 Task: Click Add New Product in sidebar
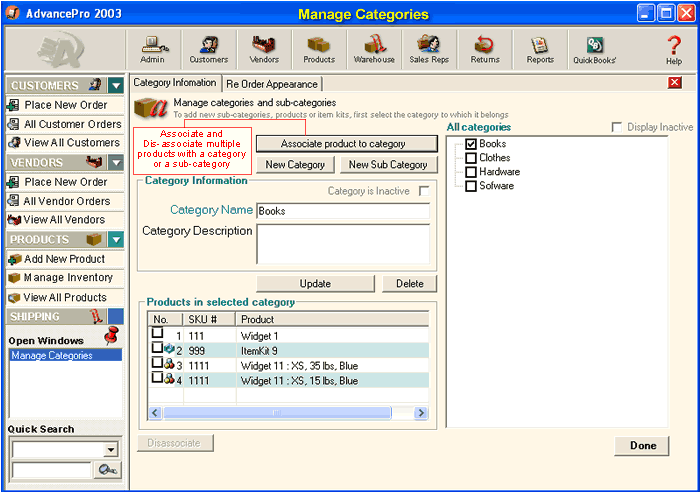pos(65,259)
